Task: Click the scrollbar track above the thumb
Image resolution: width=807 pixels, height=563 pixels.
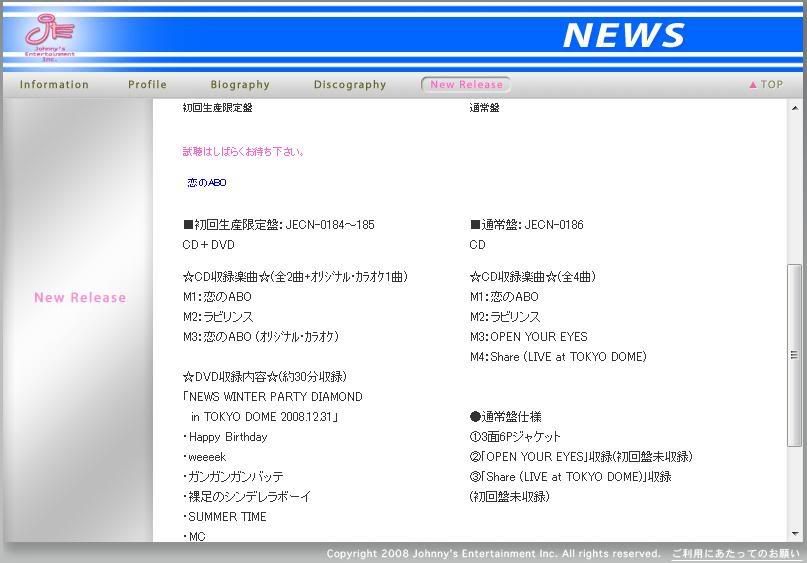Action: click(794, 190)
